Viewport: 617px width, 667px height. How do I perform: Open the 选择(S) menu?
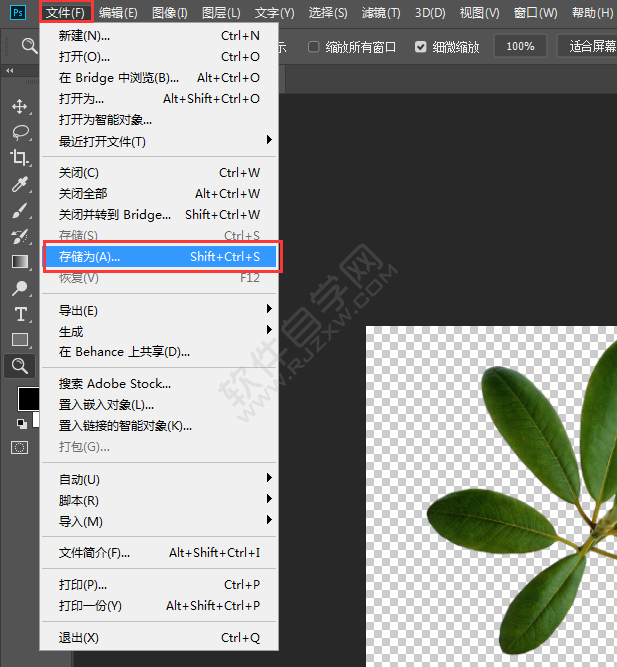click(x=328, y=13)
